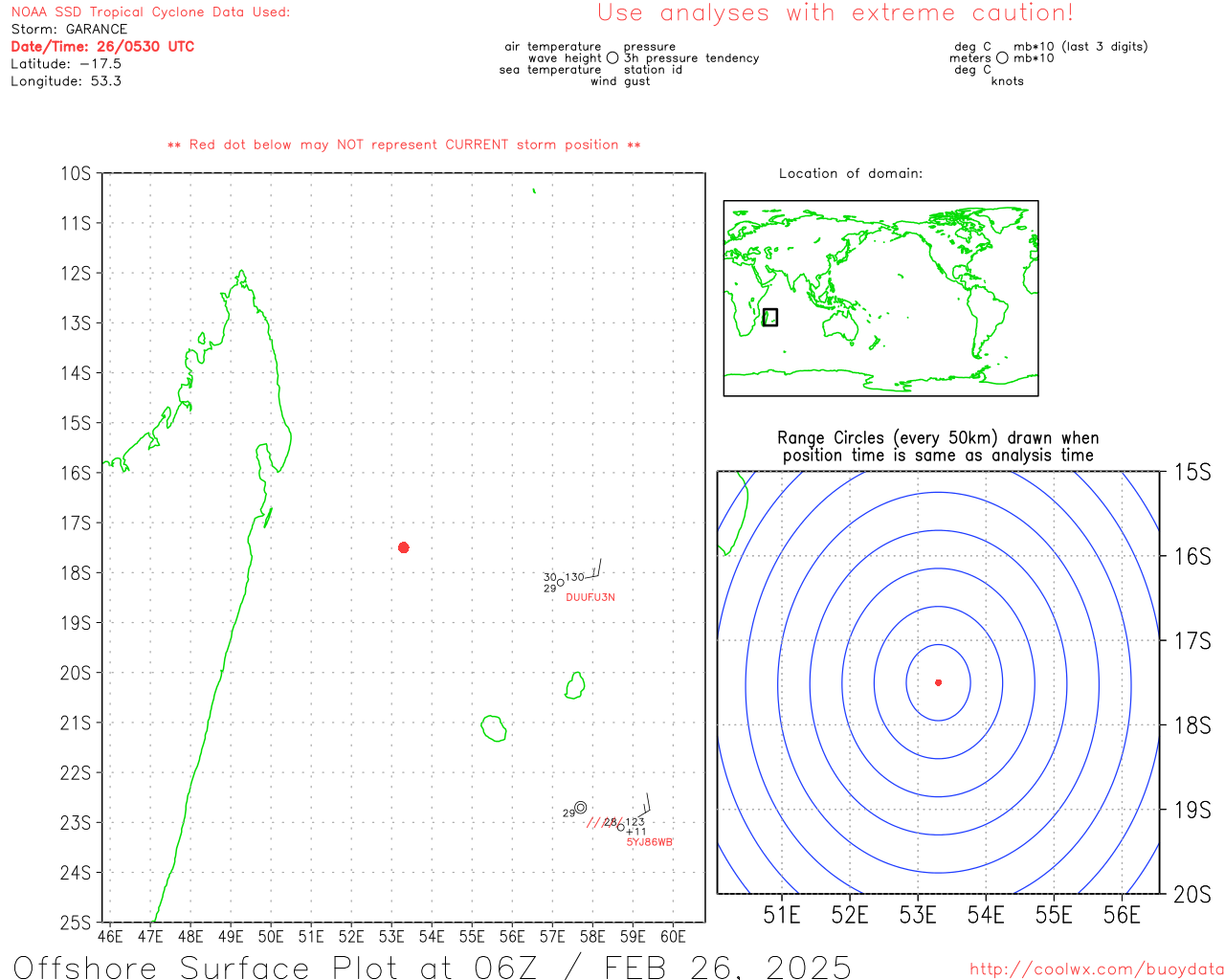This screenshot has width=1225, height=980.
Task: Click the wind barb above station 5YJ86WB
Action: coord(643,806)
